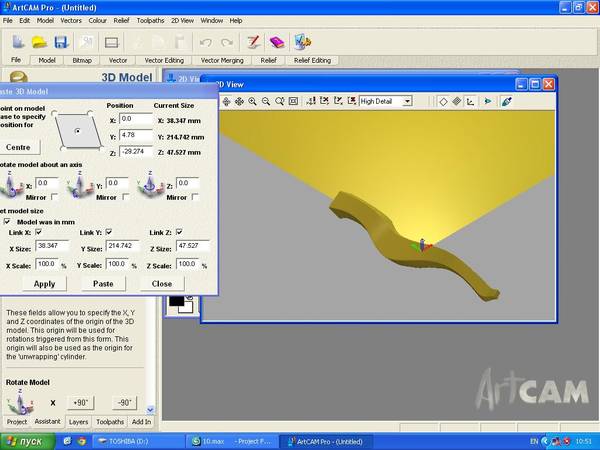Screen dimensions: 600x450
Task: Click the red X axis view icon
Action: point(351,101)
